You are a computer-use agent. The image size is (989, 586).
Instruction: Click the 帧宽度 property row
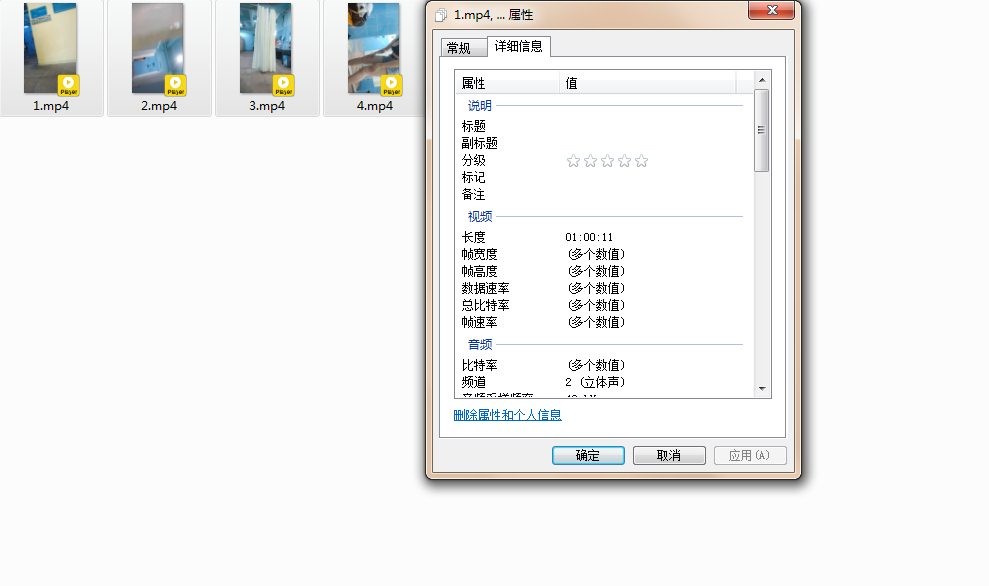(604, 254)
